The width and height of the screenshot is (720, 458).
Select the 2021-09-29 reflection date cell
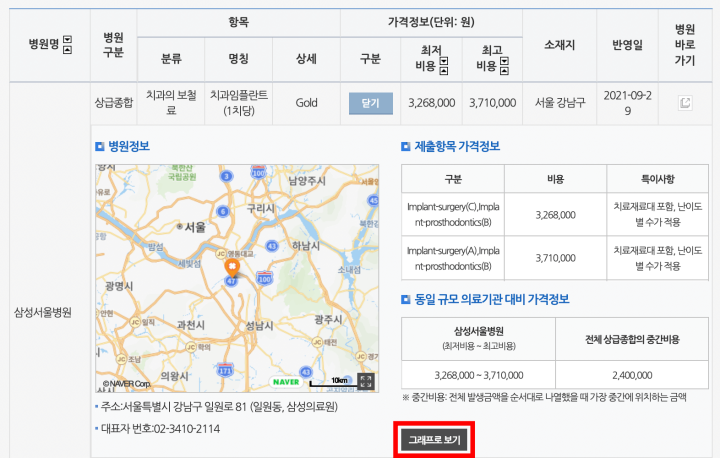pyautogui.click(x=627, y=103)
